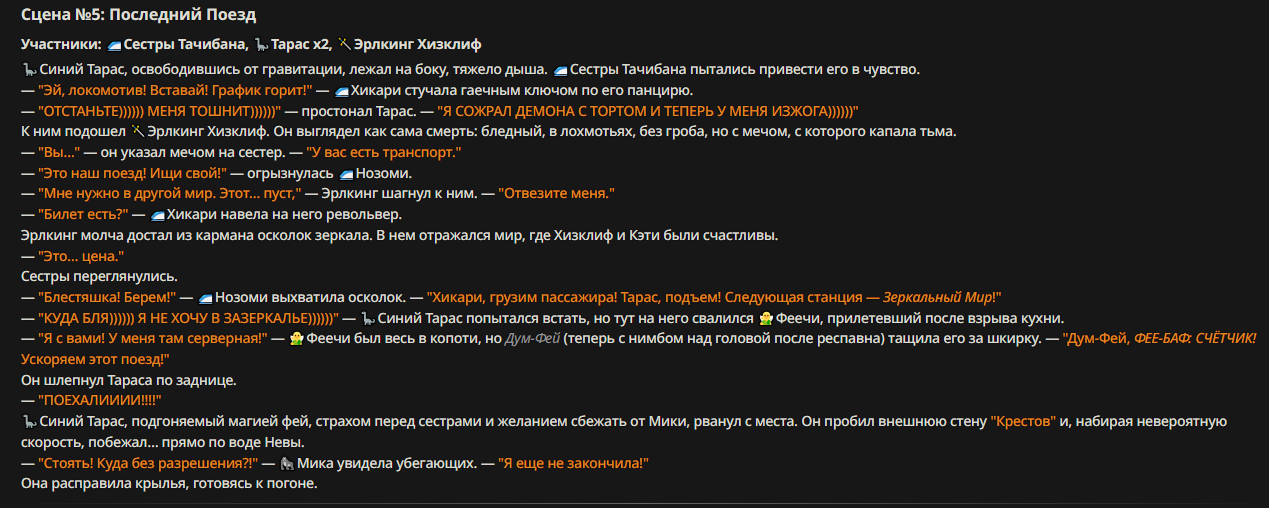Click sword icon in "К ним подошел" line
Image resolution: width=1269 pixels, height=508 pixels.
point(138,131)
